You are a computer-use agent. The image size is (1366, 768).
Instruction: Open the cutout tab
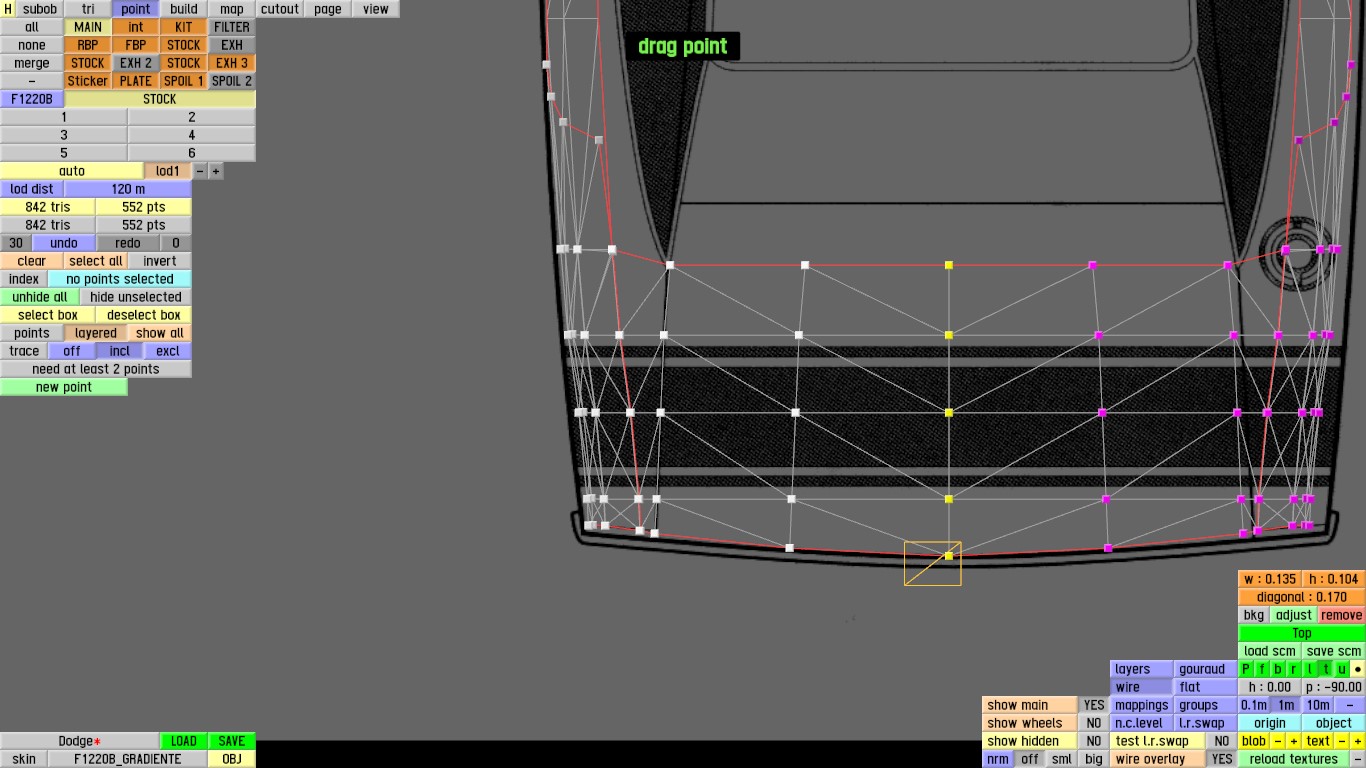coord(280,9)
